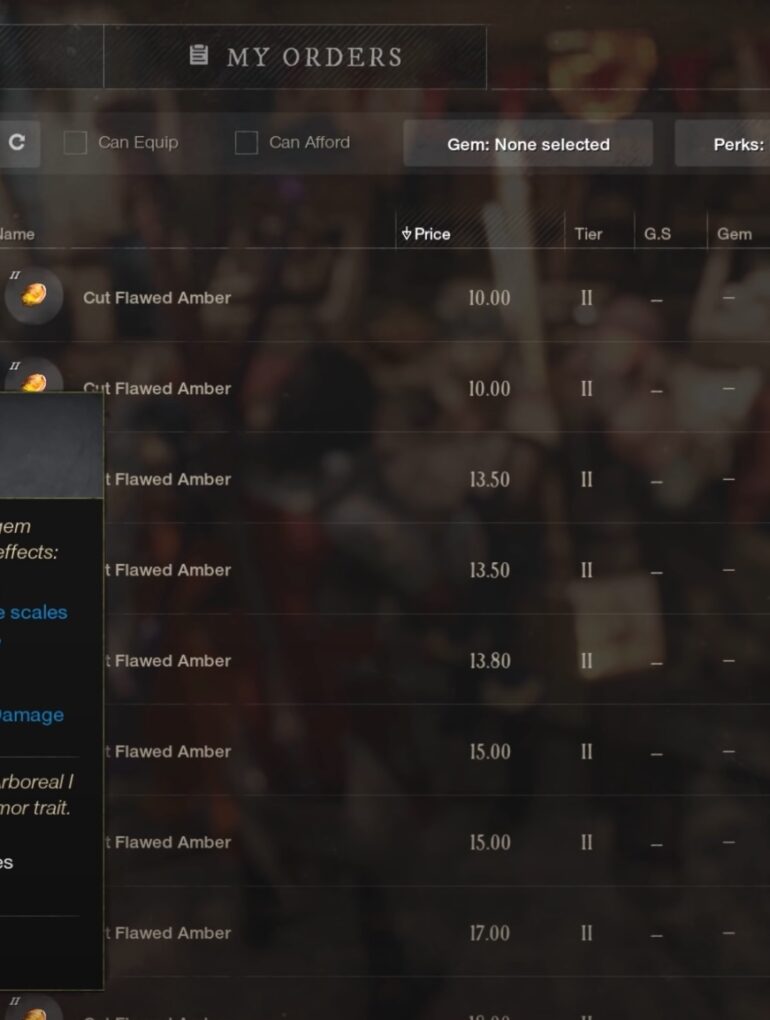
Task: Sort listings by Tier column
Action: tap(588, 234)
